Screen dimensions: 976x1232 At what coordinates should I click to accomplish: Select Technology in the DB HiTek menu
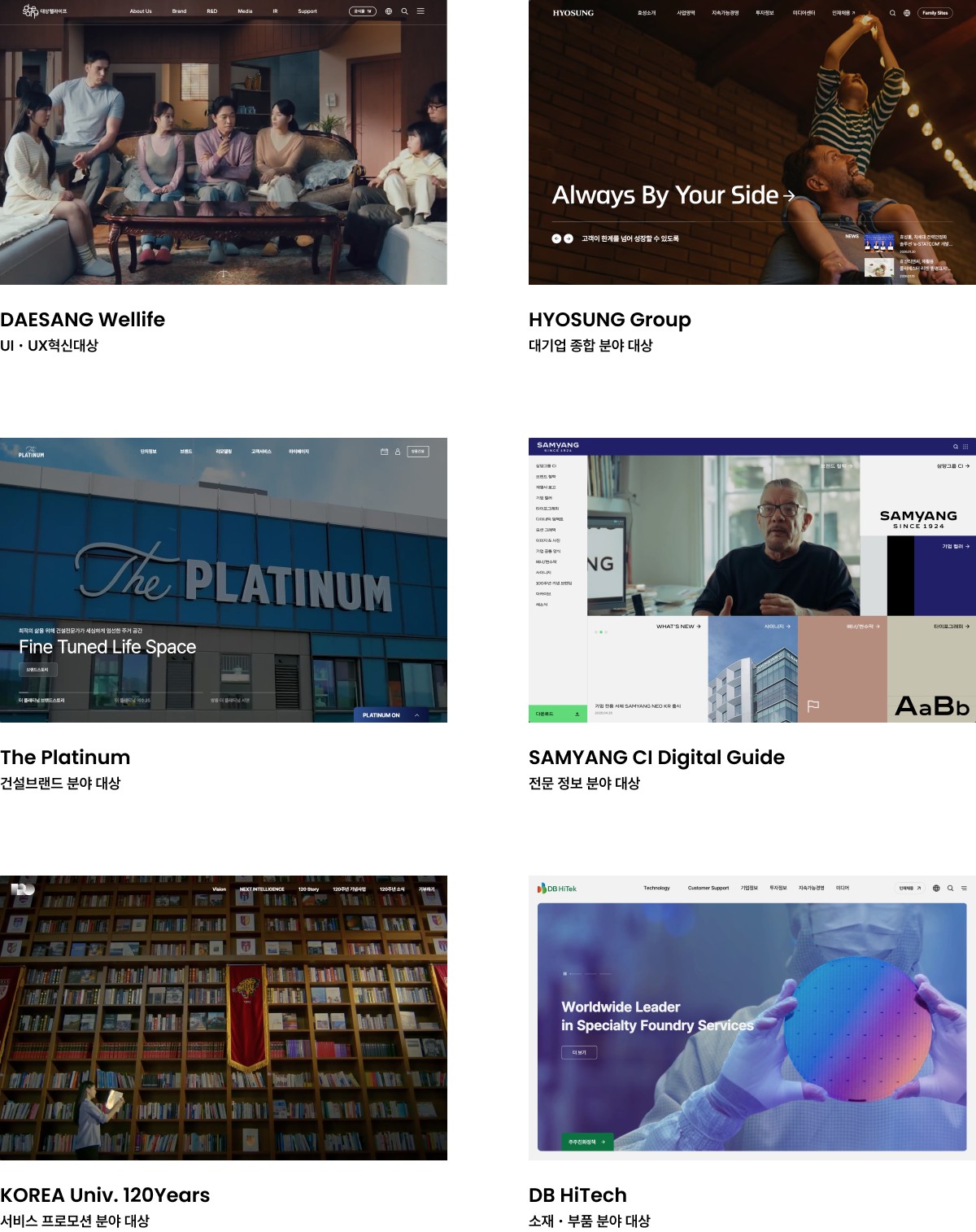(656, 888)
